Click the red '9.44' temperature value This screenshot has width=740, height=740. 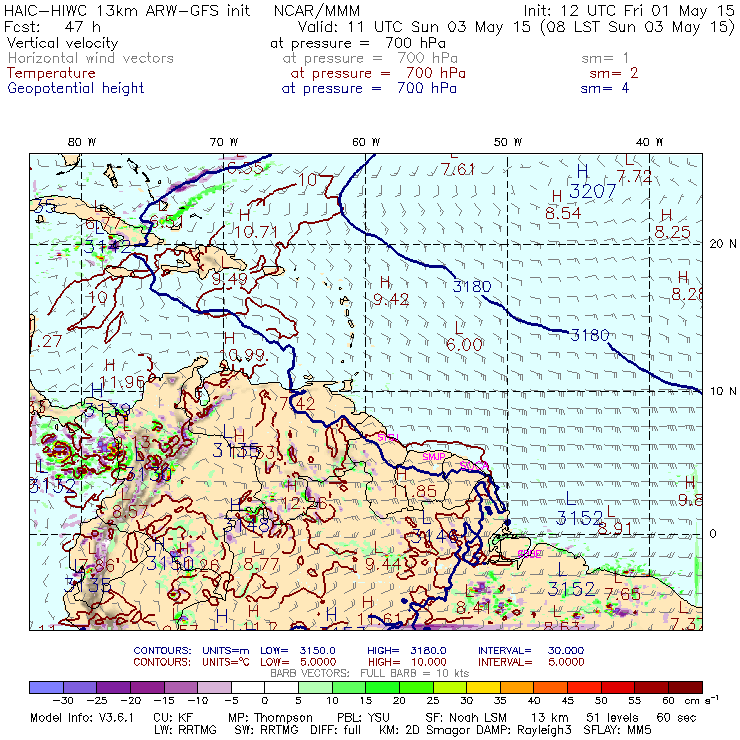(x=383, y=564)
